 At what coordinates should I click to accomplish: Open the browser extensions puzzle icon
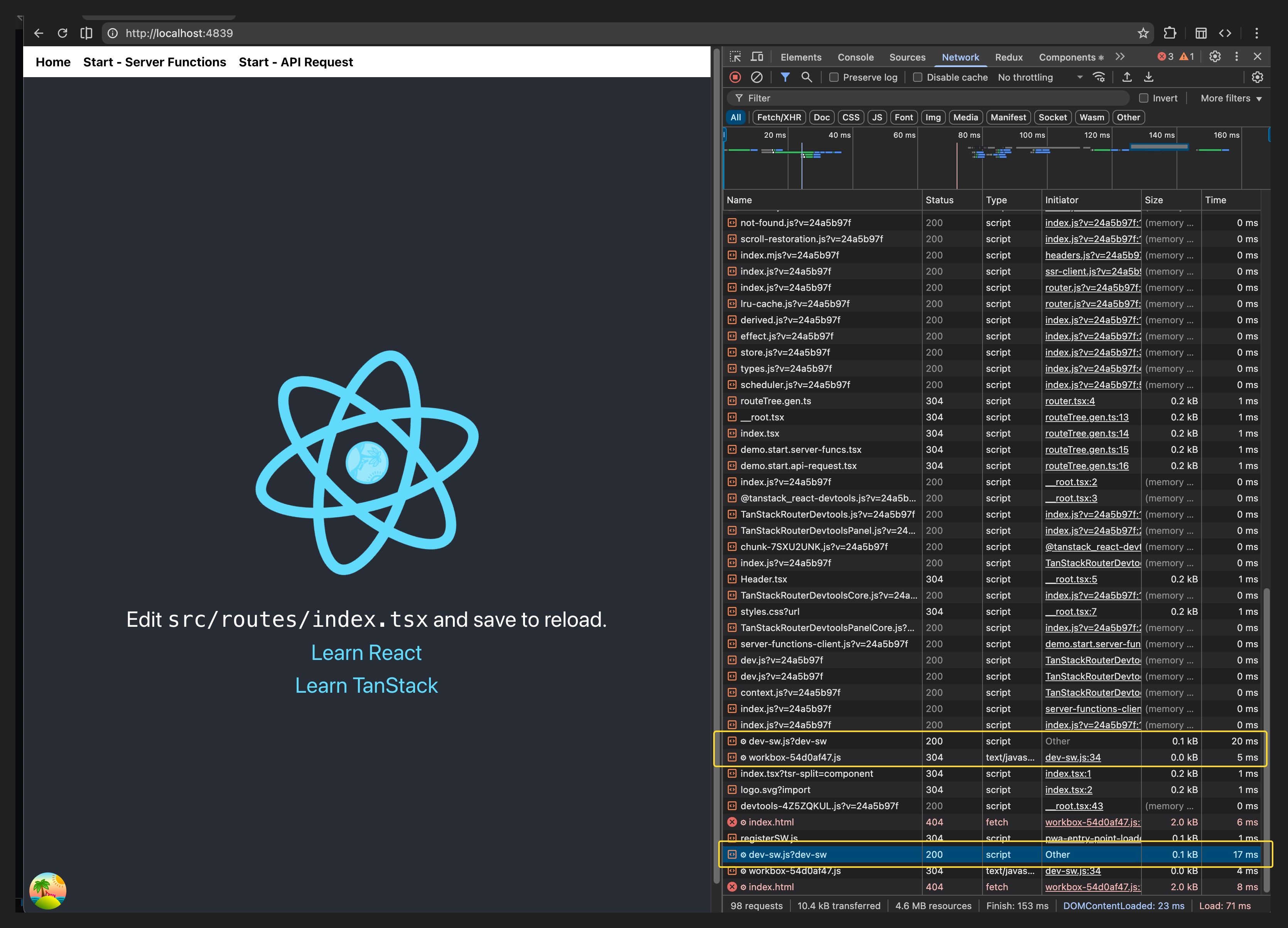(1170, 33)
